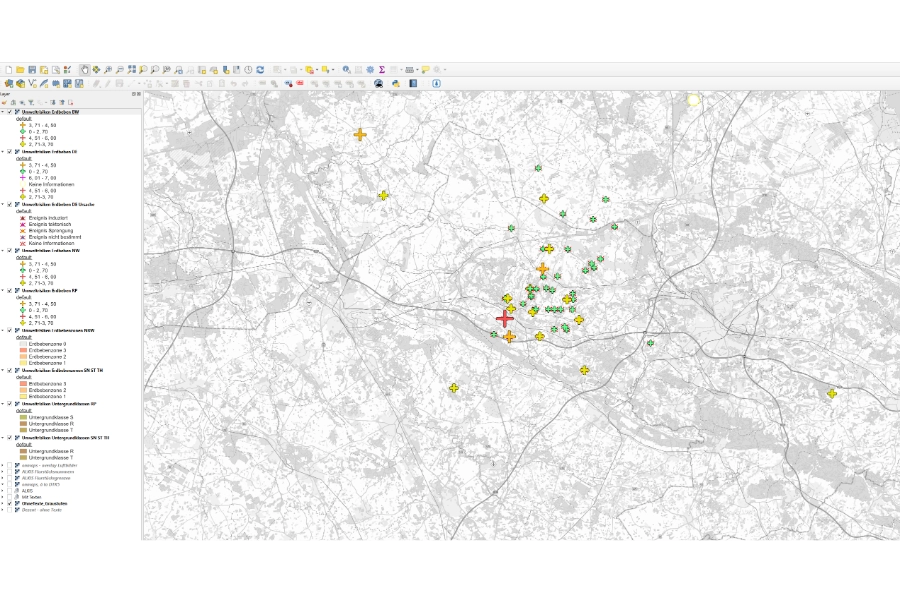Uncheck the Umweltrisiken Erdbeben BW layer
The width and height of the screenshot is (900, 600).
click(x=10, y=112)
